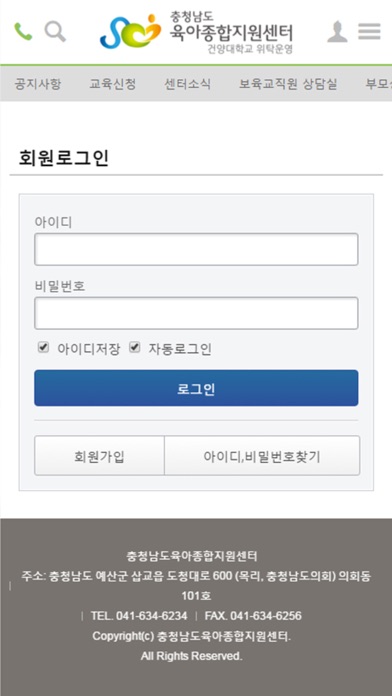Viewport: 392px width, 696px height.
Task: Click into the 비밀번호 input field
Action: pyautogui.click(x=196, y=313)
